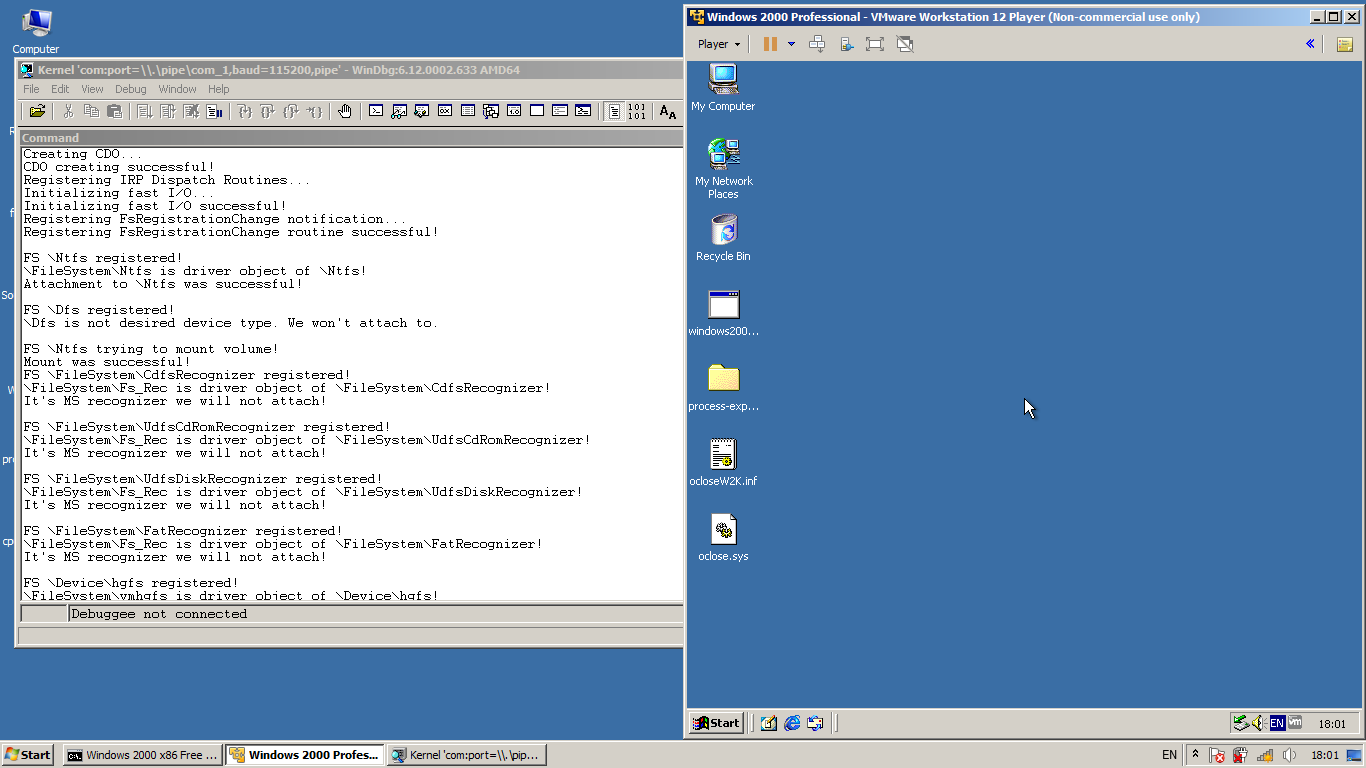This screenshot has height=768, width=1366.
Task: Open the Command window via toolbar icon
Action: click(x=376, y=111)
